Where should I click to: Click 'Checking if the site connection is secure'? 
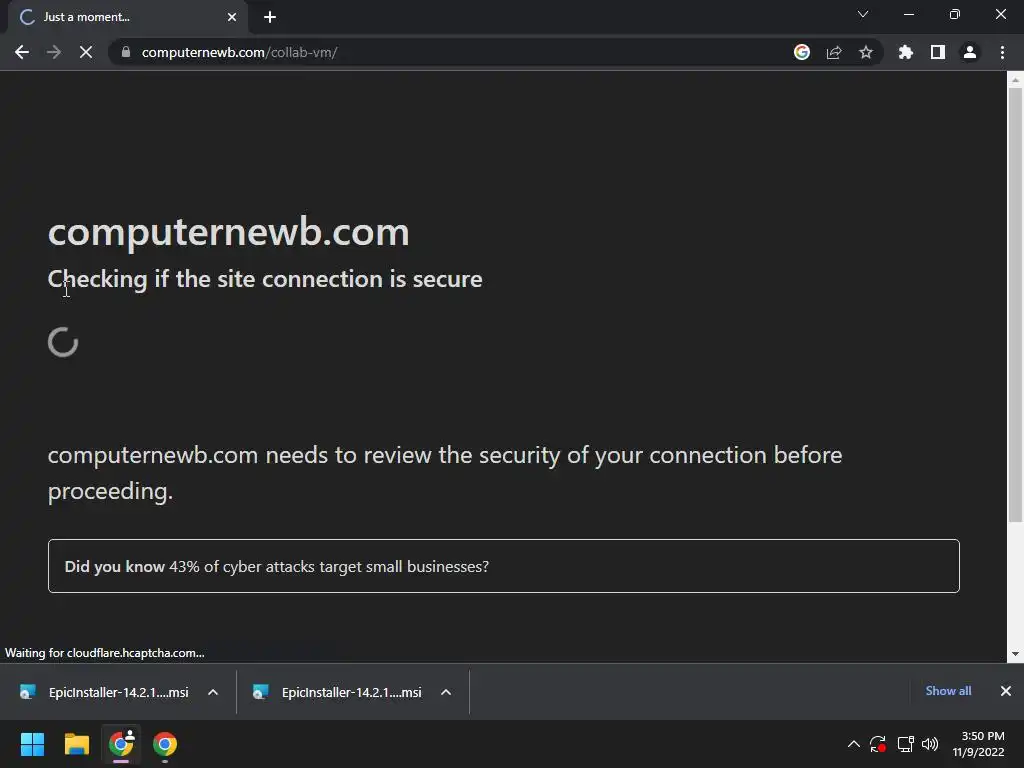click(x=265, y=280)
